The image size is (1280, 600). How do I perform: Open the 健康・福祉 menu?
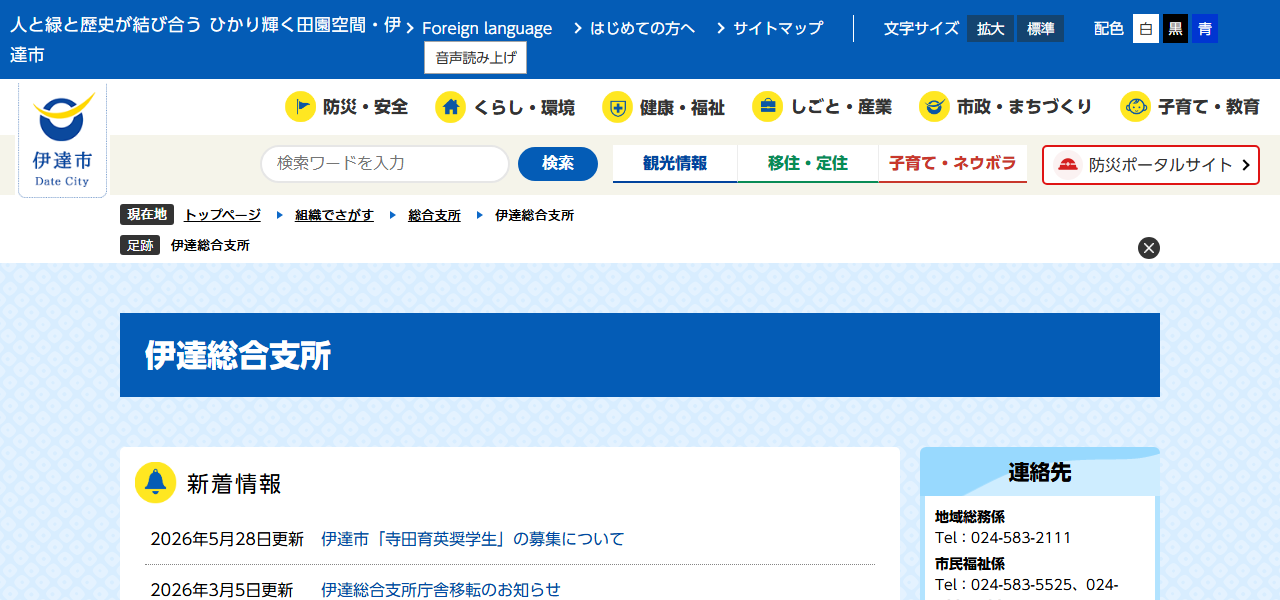[664, 106]
